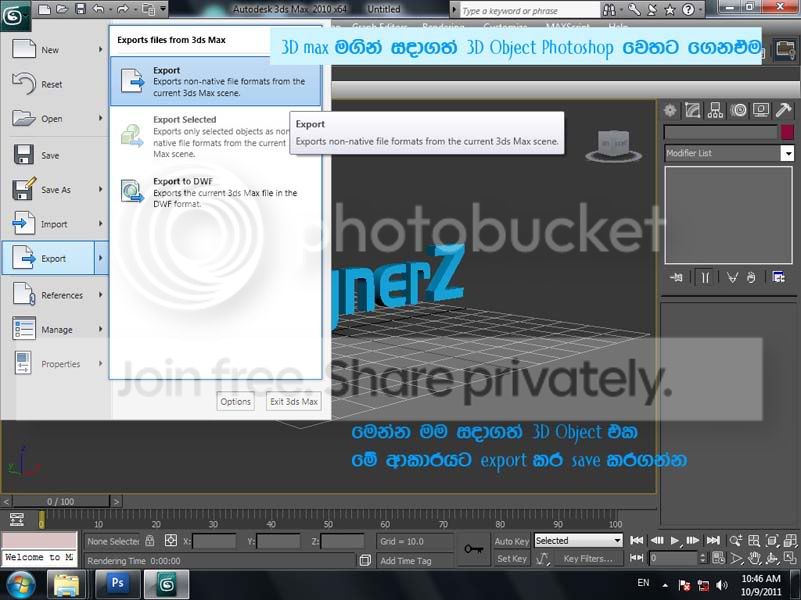
Task: Toggle Auto Key animation mode
Action: tap(511, 541)
